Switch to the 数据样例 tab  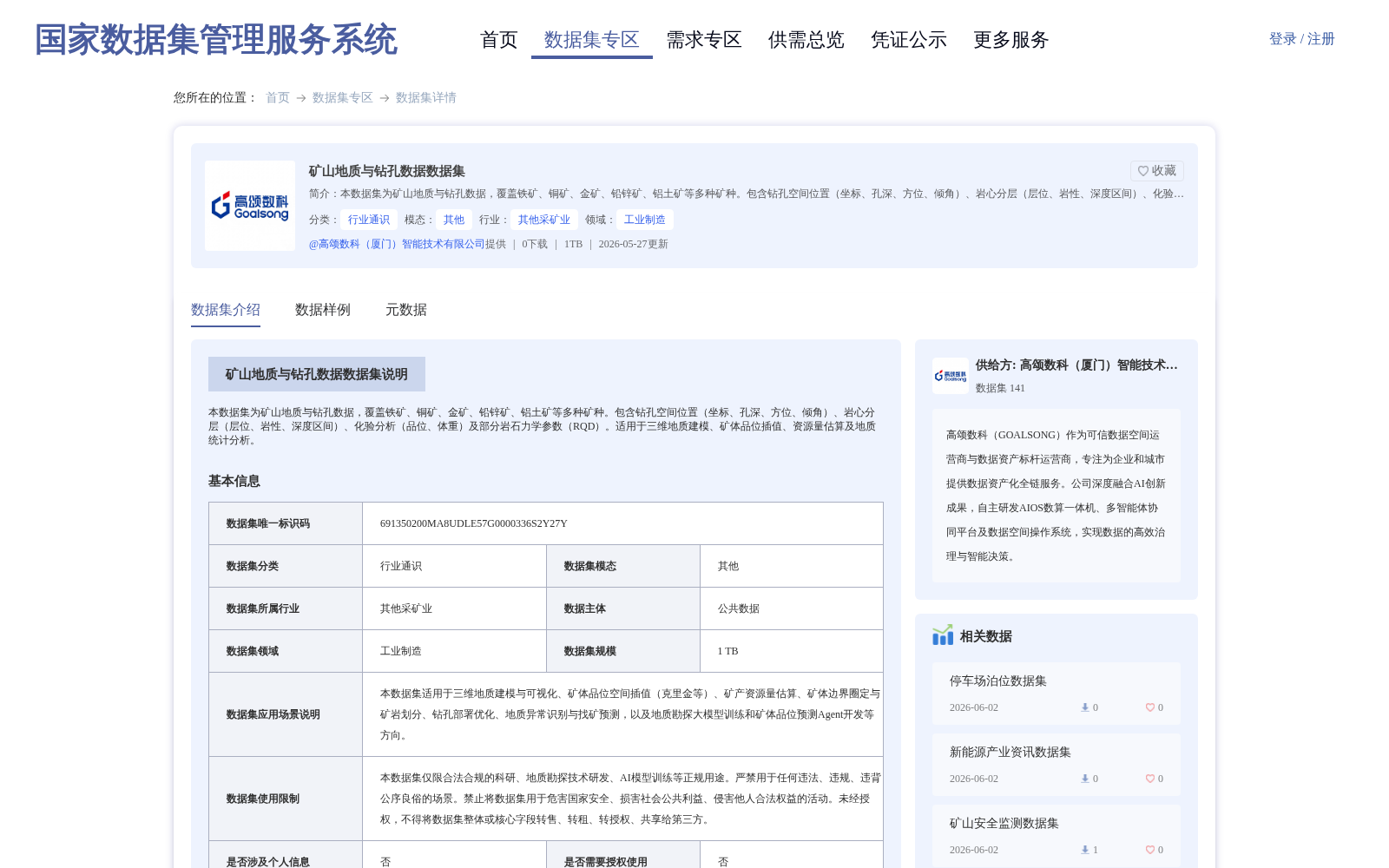pos(323,310)
